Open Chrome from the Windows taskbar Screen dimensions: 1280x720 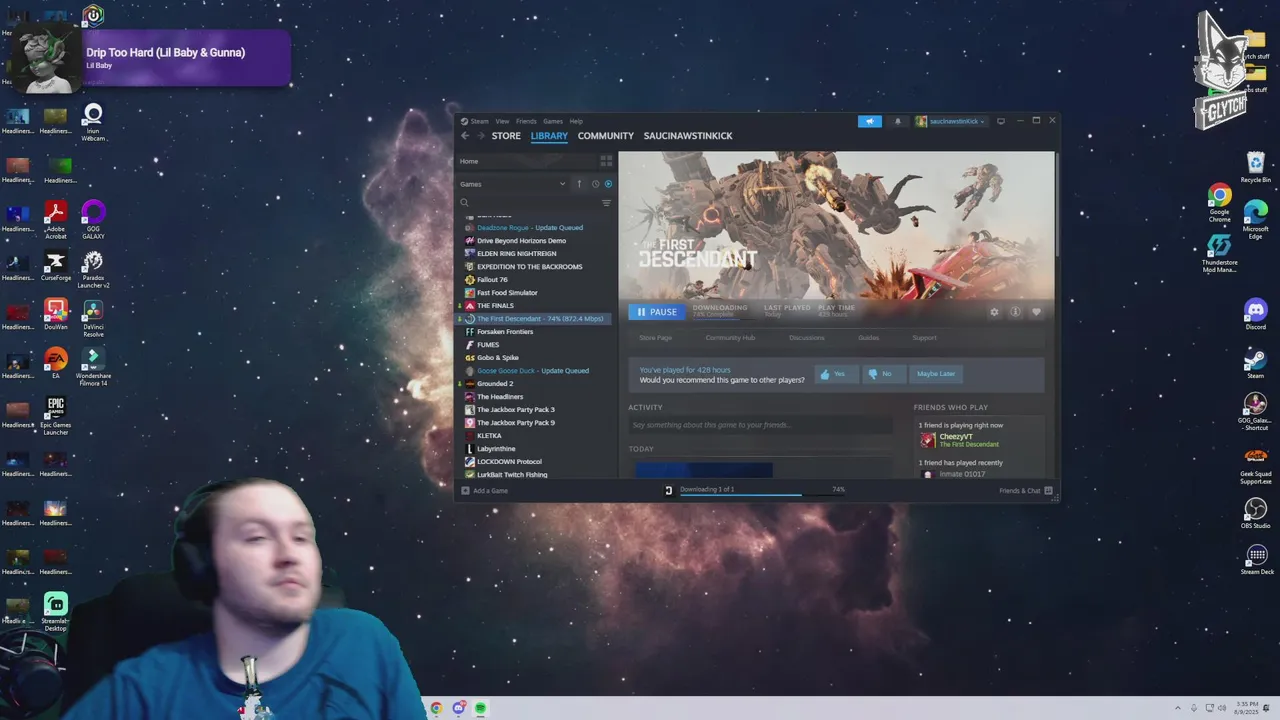436,708
